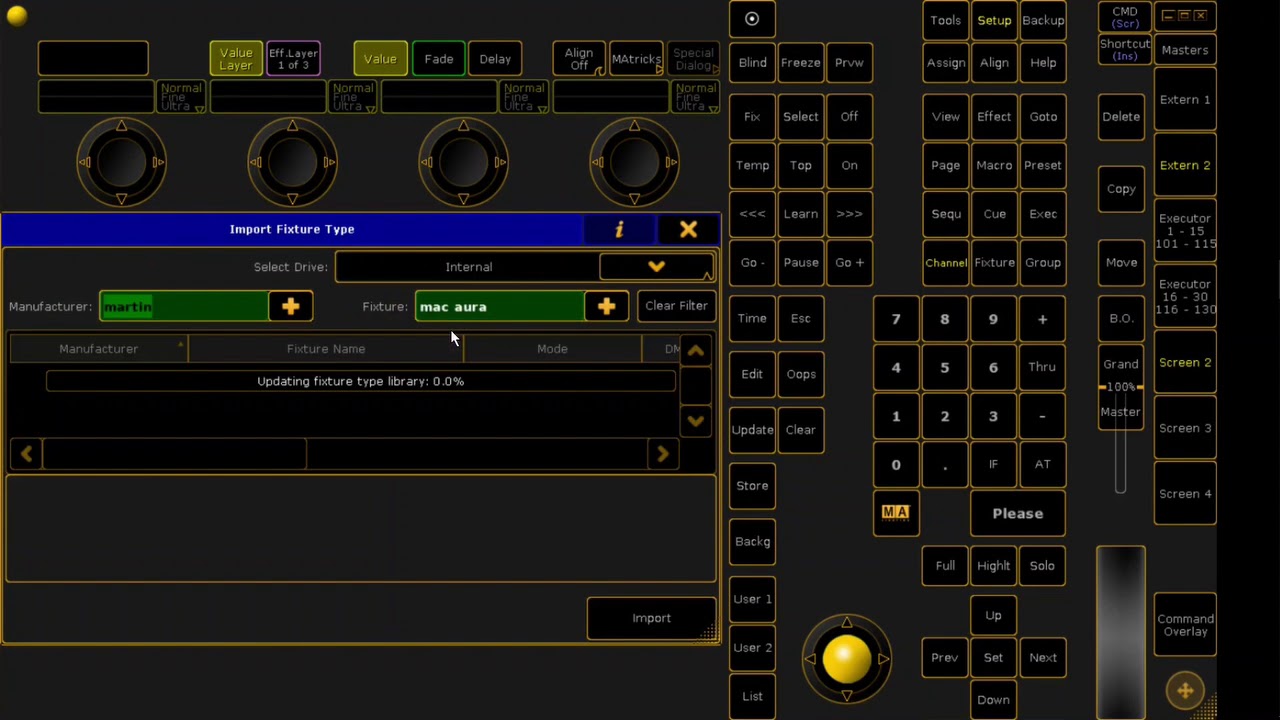Click the orange plus icon below Command Overlay
1280x720 pixels.
click(x=1185, y=690)
